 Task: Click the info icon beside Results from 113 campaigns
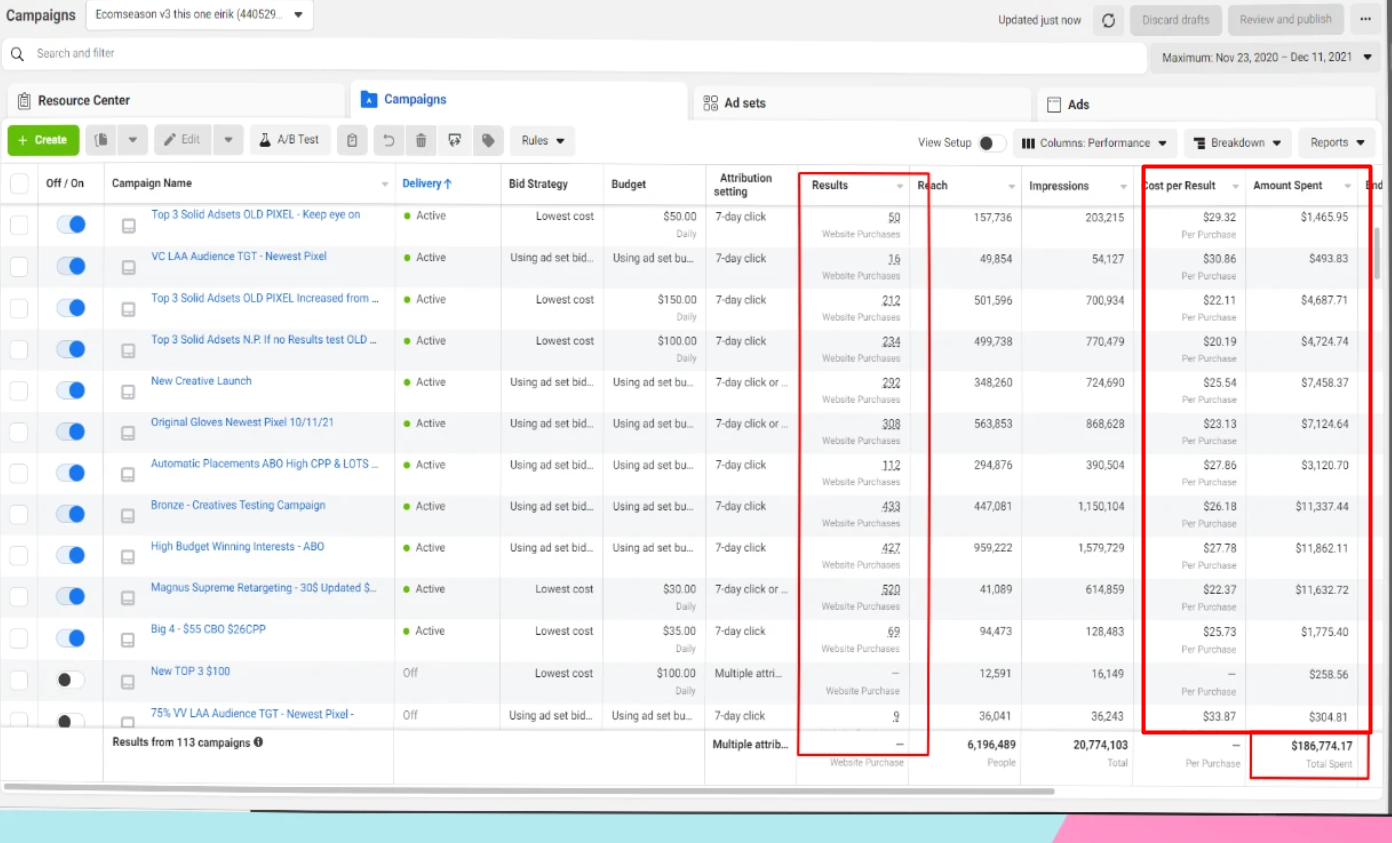pyautogui.click(x=258, y=742)
